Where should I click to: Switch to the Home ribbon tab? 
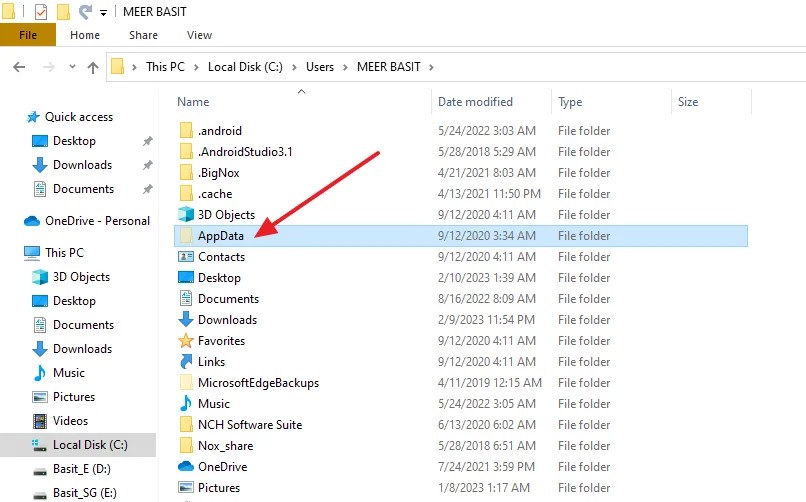click(x=85, y=35)
